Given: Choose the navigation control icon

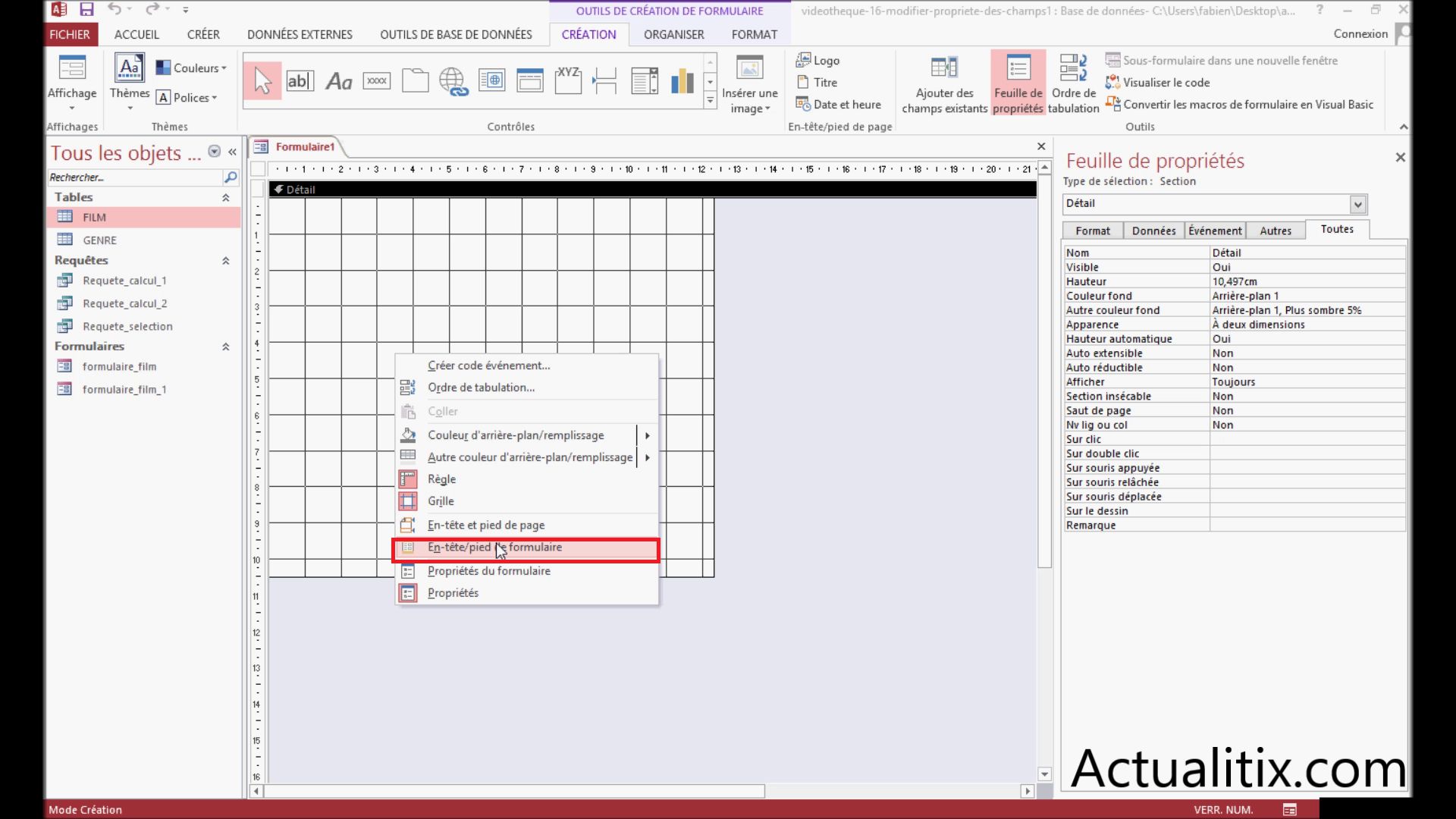Looking at the screenshot, I should (x=530, y=81).
